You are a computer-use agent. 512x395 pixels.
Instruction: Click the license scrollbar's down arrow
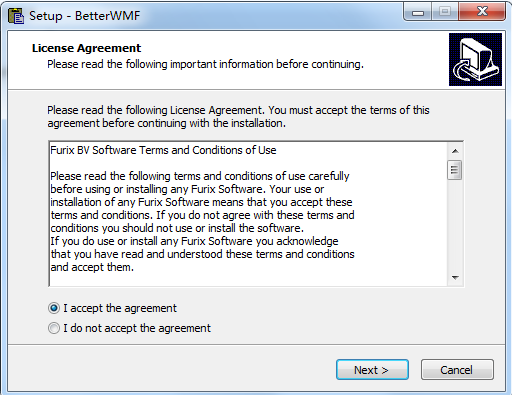point(455,277)
